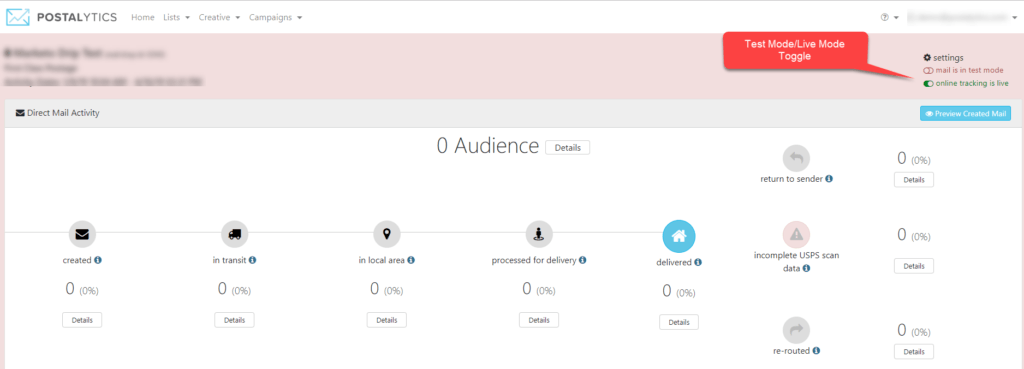Image resolution: width=1024 pixels, height=369 pixels.
Task: Click the in local area pin icon
Action: pos(387,234)
